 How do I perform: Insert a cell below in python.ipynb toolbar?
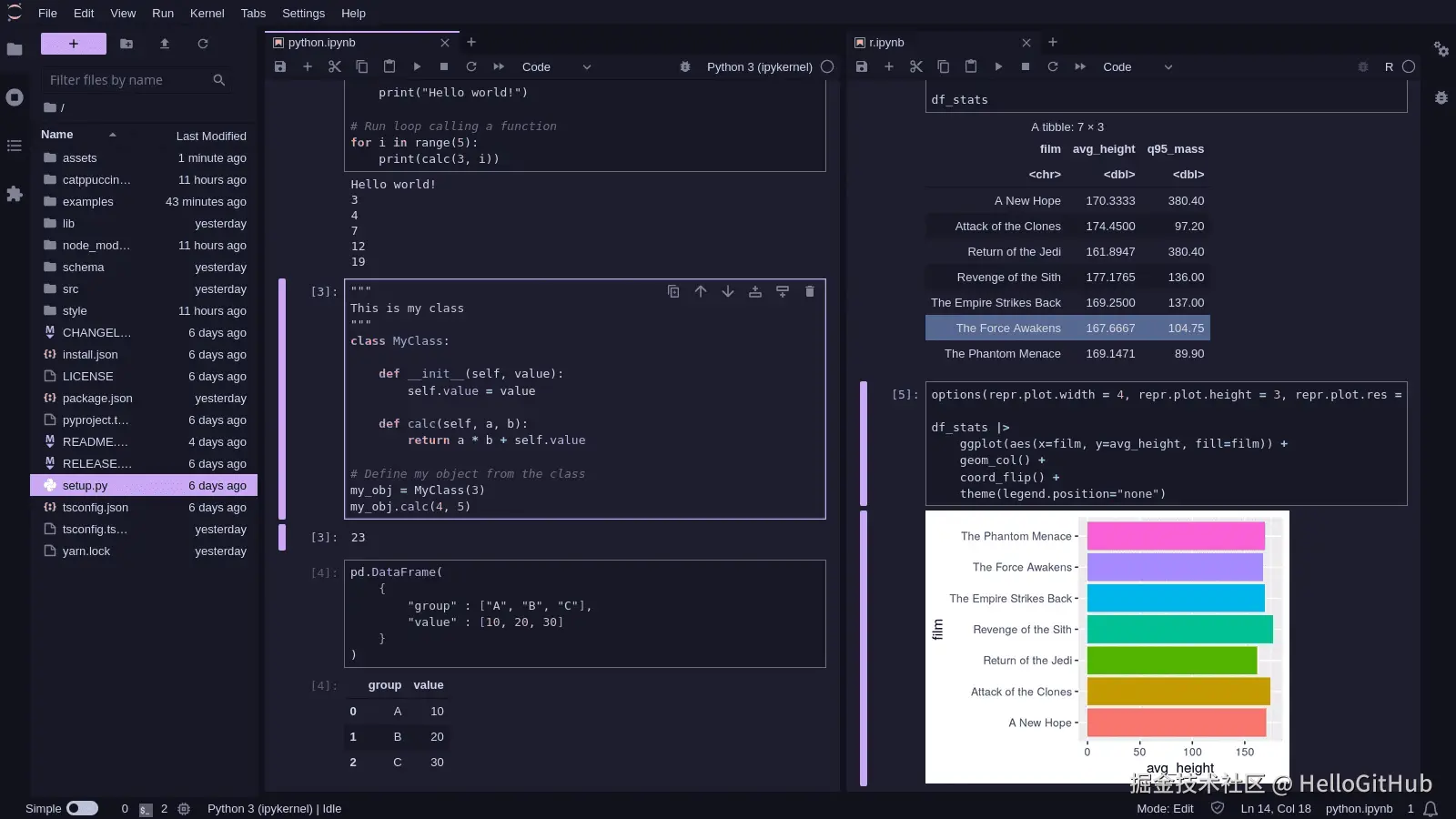click(308, 66)
